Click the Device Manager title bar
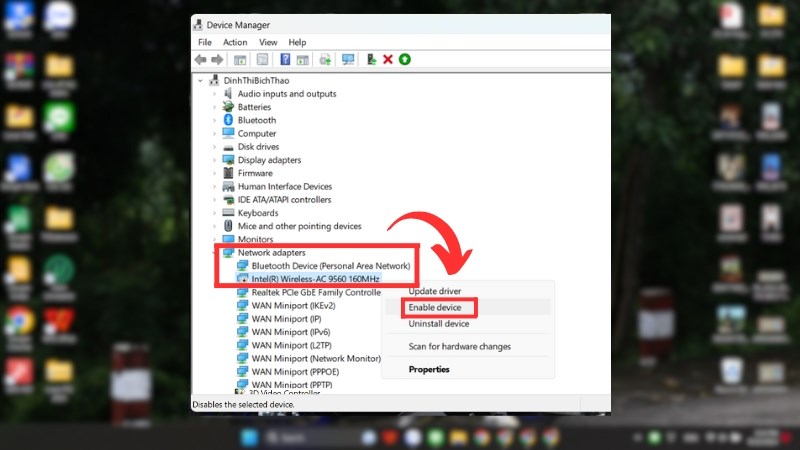 401,24
